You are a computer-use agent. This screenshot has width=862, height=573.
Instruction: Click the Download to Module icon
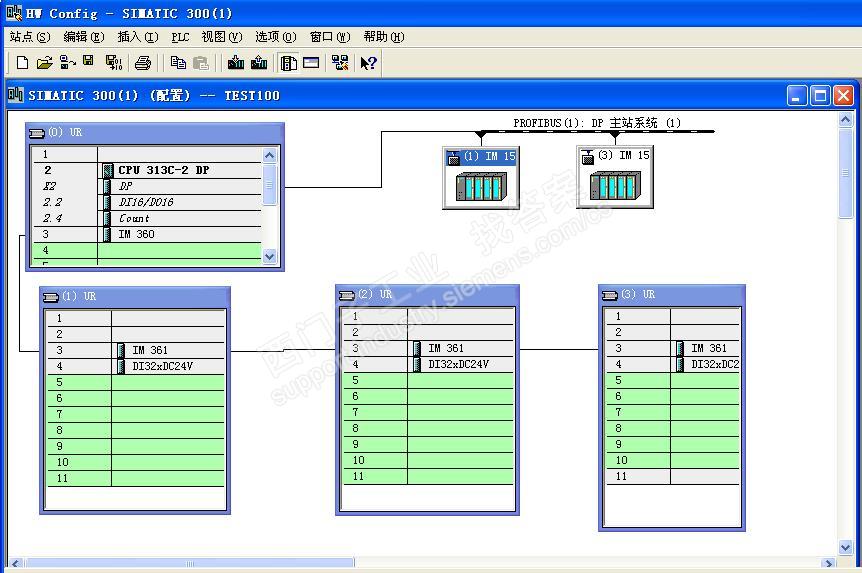click(236, 63)
